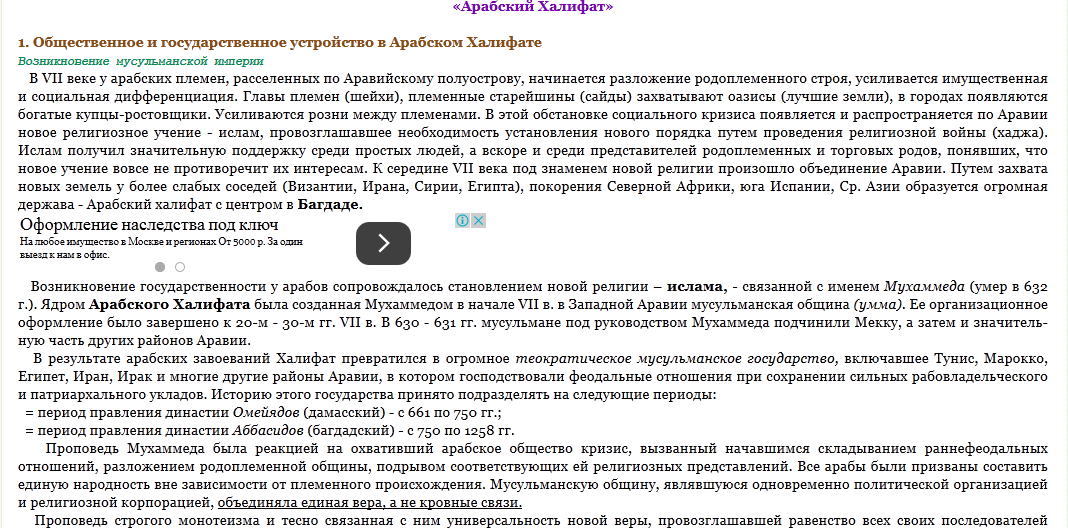Click bold word 'ислама,'
This screenshot has height=528, width=1068.
click(x=697, y=287)
